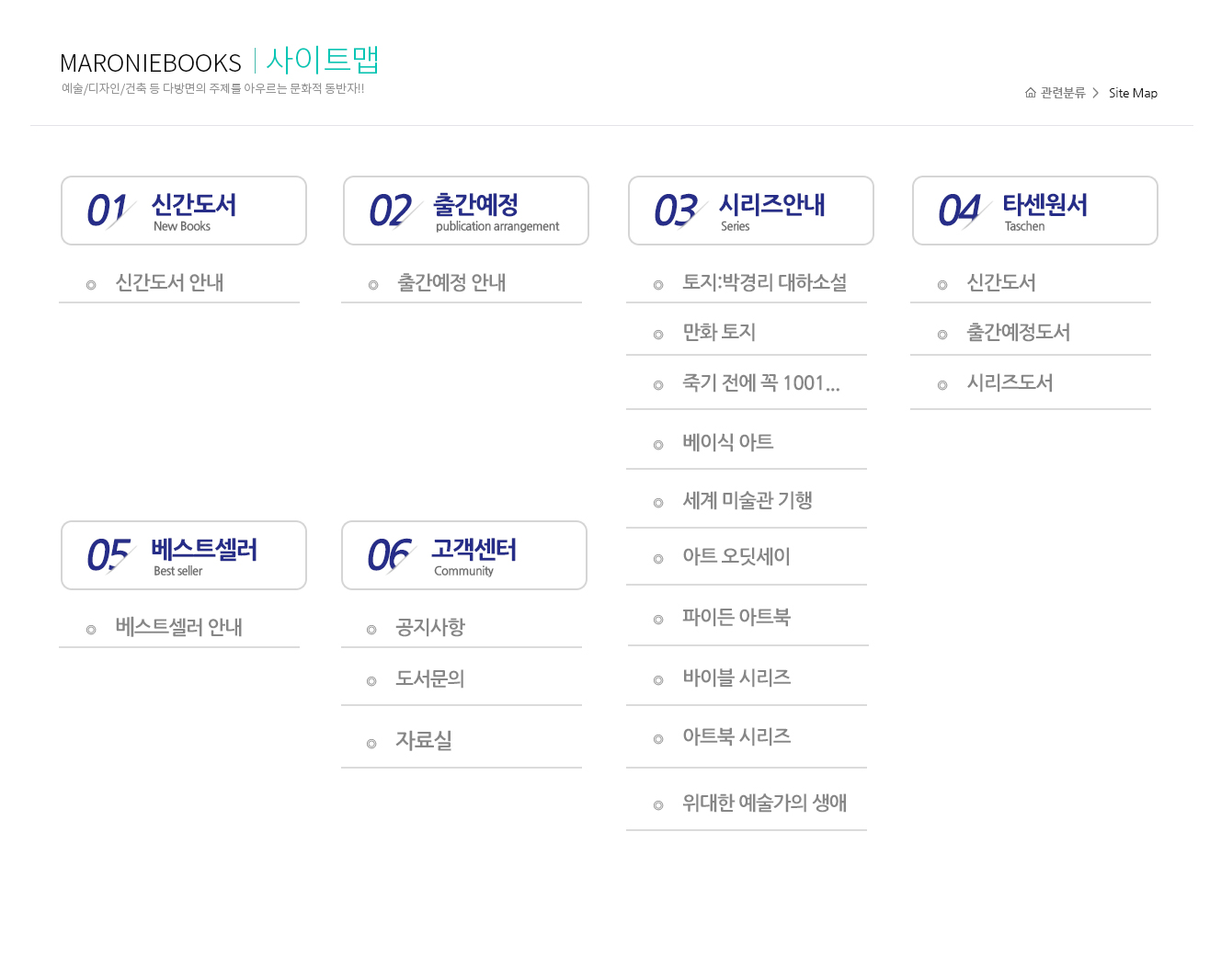Visit 세계 미술관 기행 link
This screenshot has width=1221, height=980.
pyautogui.click(x=747, y=501)
